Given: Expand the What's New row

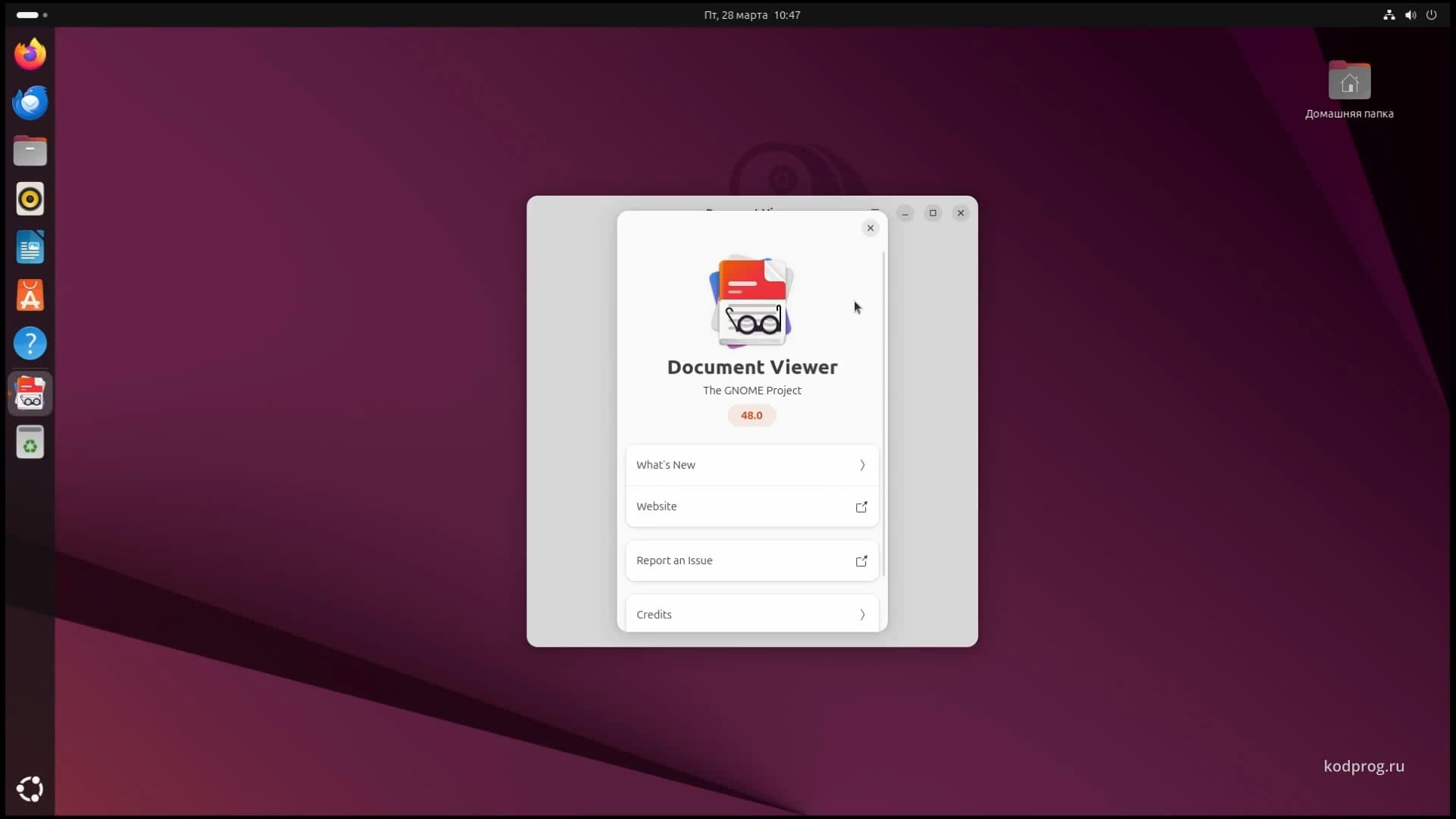Looking at the screenshot, I should point(752,465).
